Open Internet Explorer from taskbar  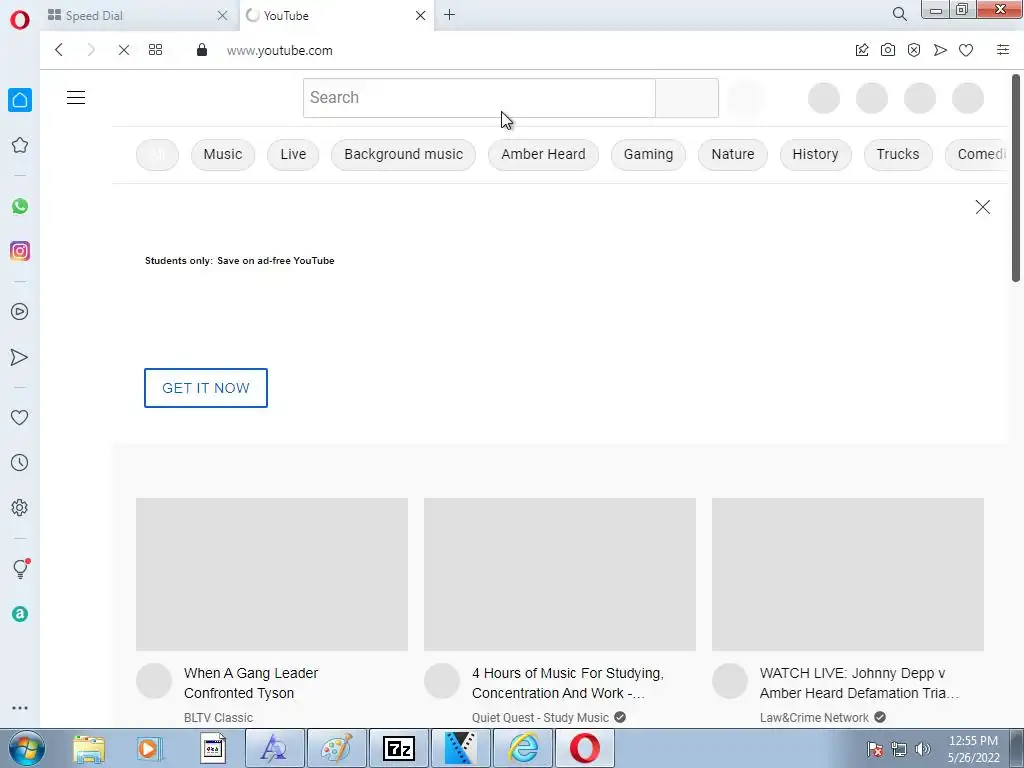pyautogui.click(x=523, y=748)
